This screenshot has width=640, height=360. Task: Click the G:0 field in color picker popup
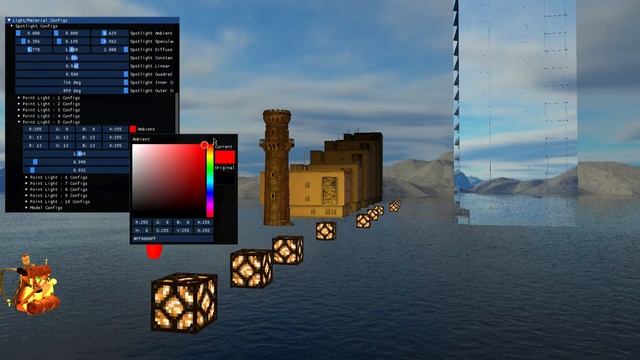162,222
